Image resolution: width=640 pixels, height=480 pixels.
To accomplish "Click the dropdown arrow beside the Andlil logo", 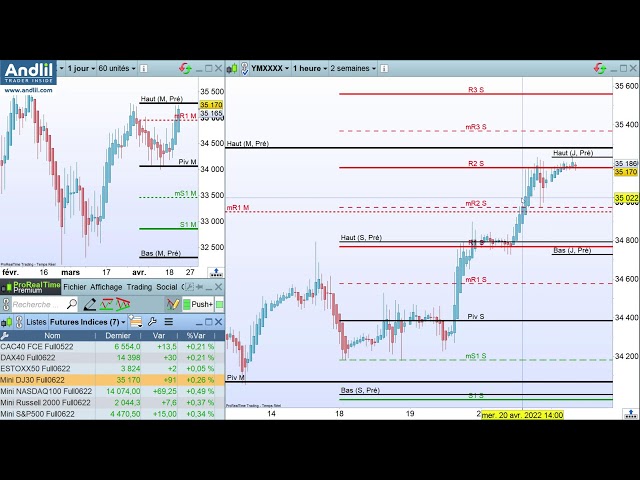I will tap(61, 68).
